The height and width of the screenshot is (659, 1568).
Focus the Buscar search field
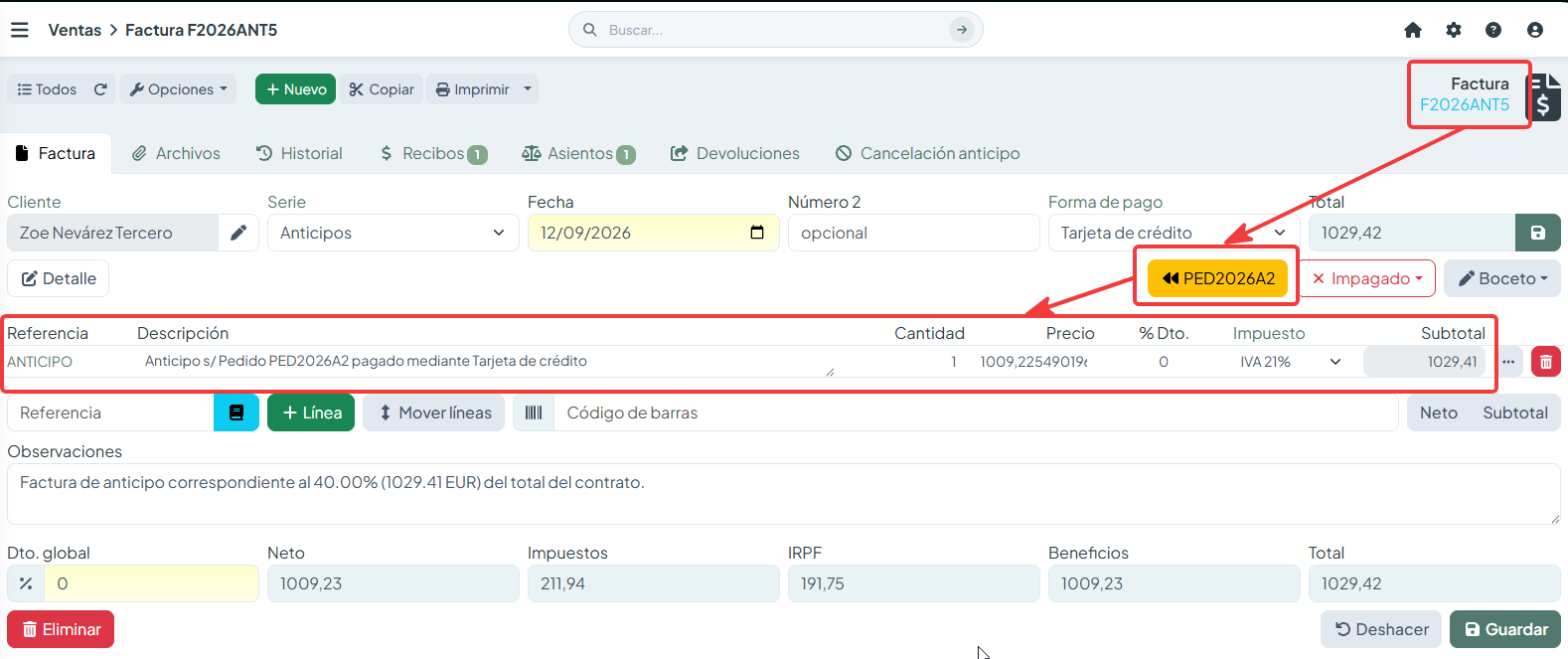tap(775, 30)
